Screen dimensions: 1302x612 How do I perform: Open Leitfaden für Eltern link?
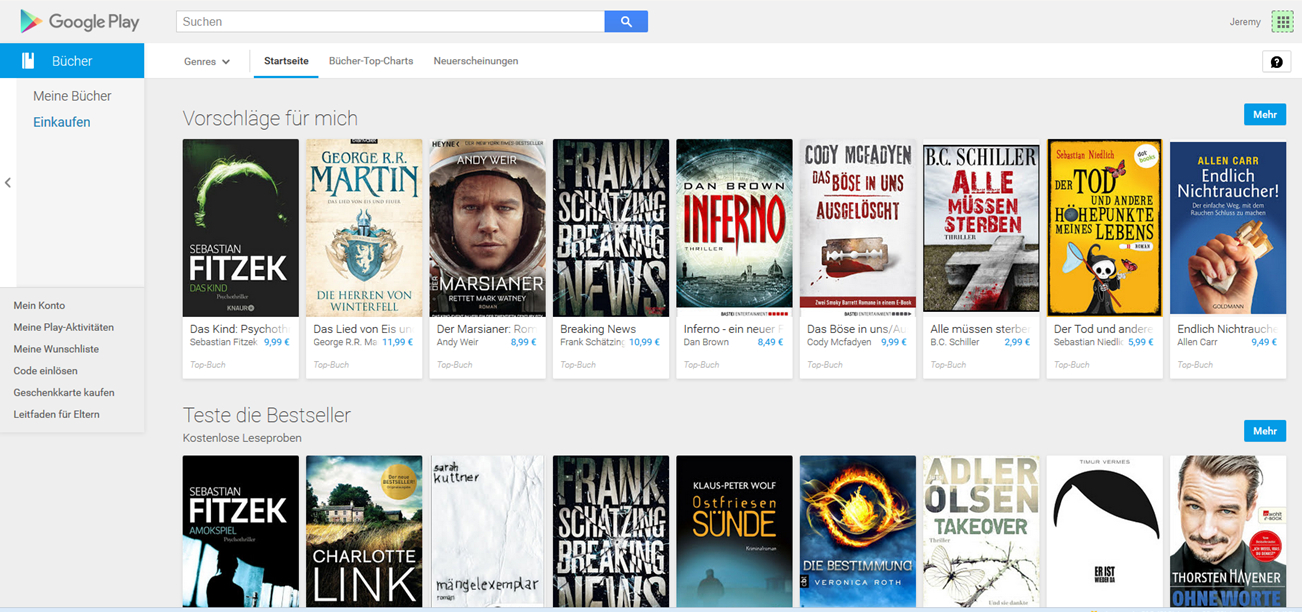coord(57,414)
